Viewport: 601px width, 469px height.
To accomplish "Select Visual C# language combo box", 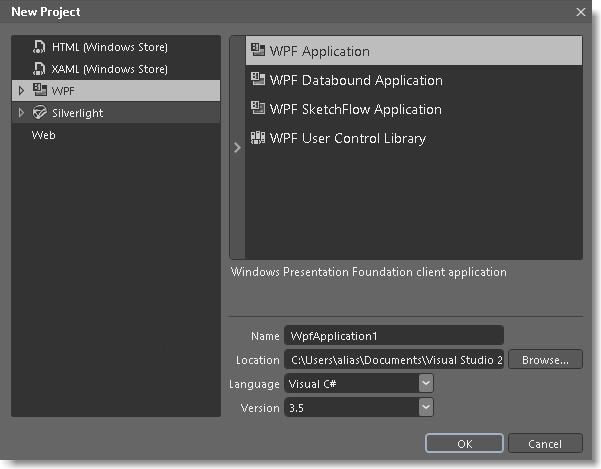I will tap(359, 384).
